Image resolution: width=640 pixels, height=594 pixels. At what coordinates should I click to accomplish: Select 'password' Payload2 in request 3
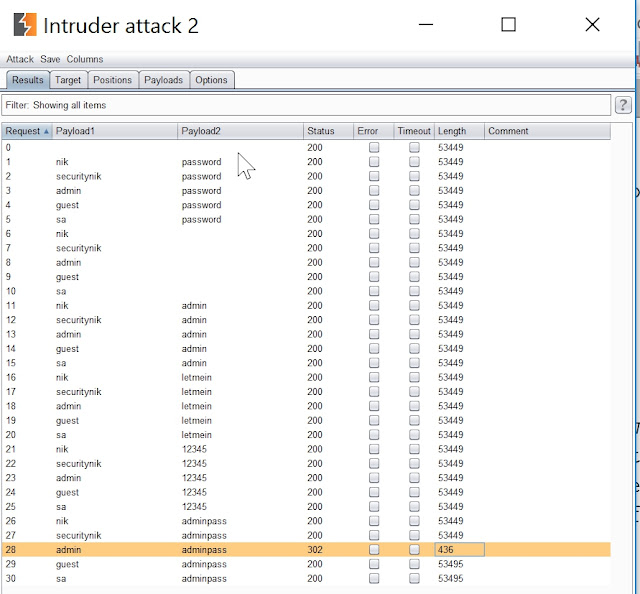[x=201, y=191]
